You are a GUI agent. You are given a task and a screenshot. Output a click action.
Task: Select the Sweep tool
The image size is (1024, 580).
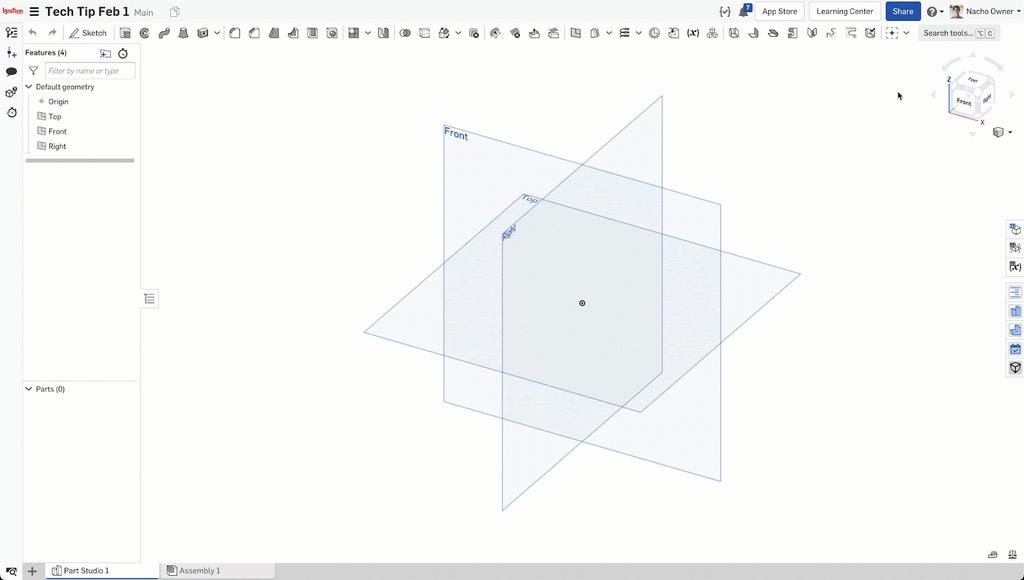[x=163, y=32]
